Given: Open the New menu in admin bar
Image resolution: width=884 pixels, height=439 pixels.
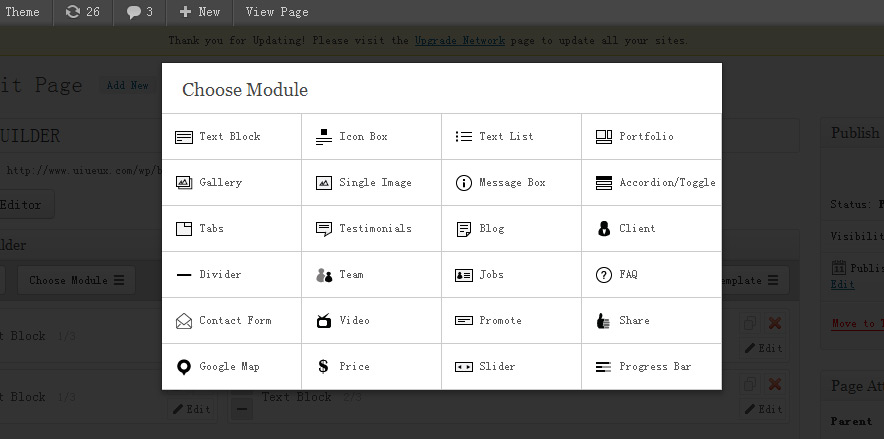Looking at the screenshot, I should pos(200,12).
